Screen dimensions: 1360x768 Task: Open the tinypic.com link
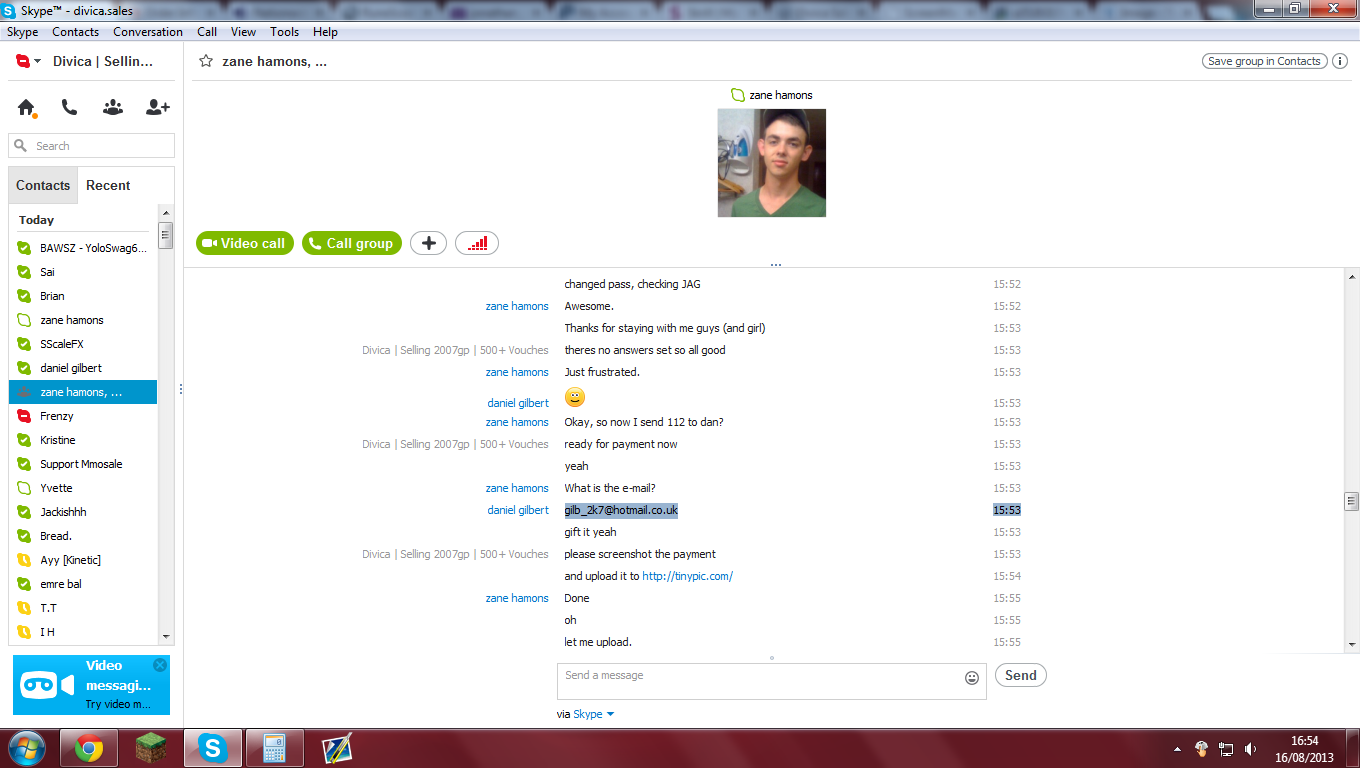tap(688, 576)
